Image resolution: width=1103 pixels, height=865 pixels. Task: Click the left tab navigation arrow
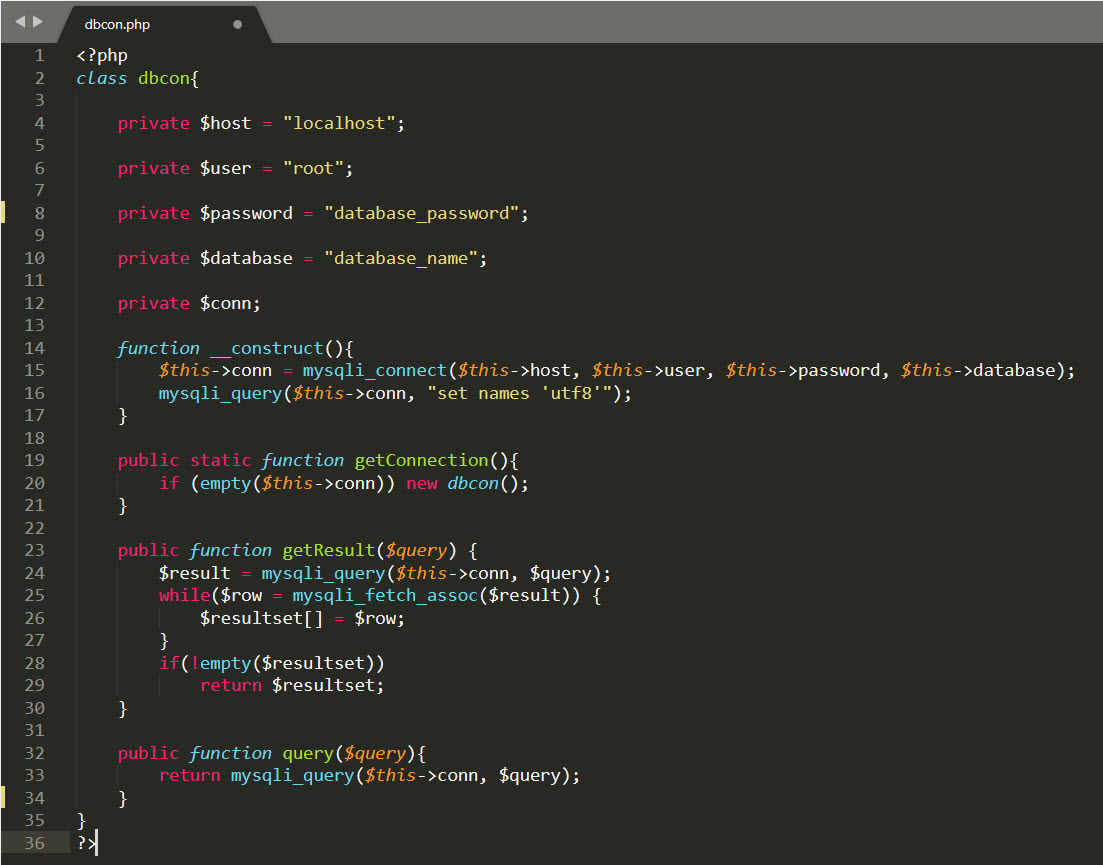click(19, 22)
